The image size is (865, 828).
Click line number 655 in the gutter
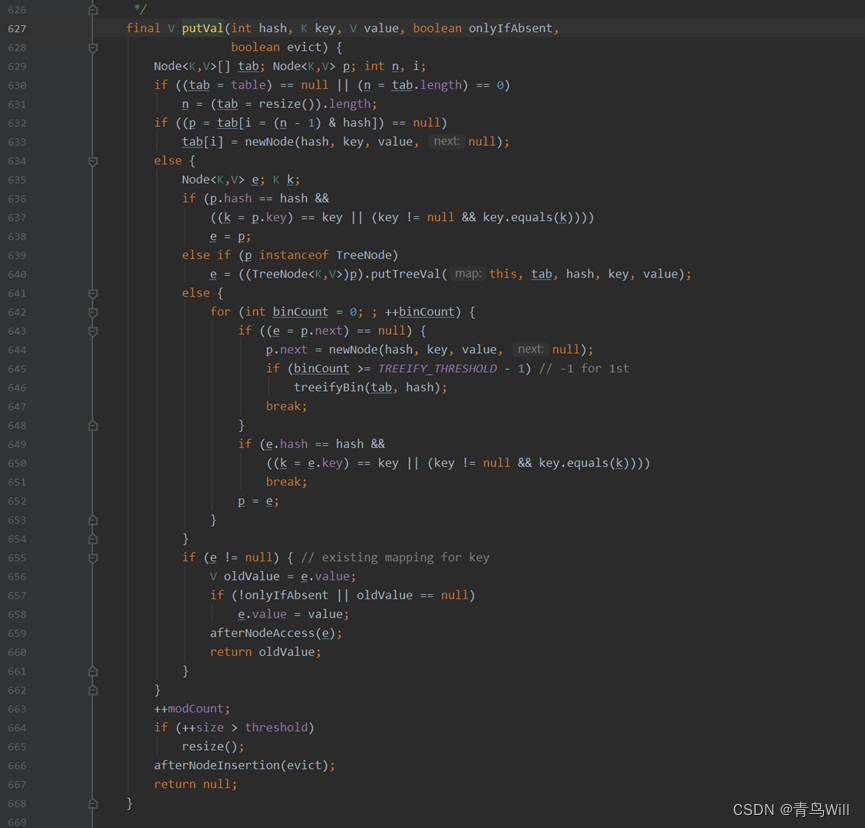tap(17, 558)
